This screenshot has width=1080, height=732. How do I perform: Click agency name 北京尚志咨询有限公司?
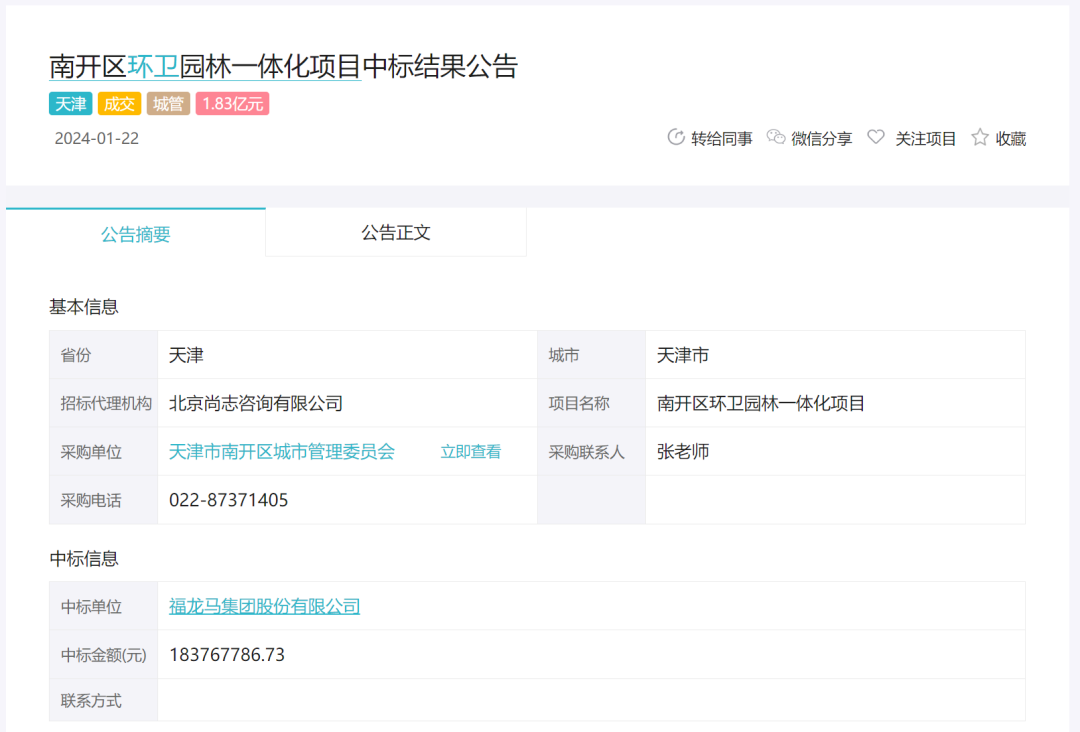(x=256, y=403)
